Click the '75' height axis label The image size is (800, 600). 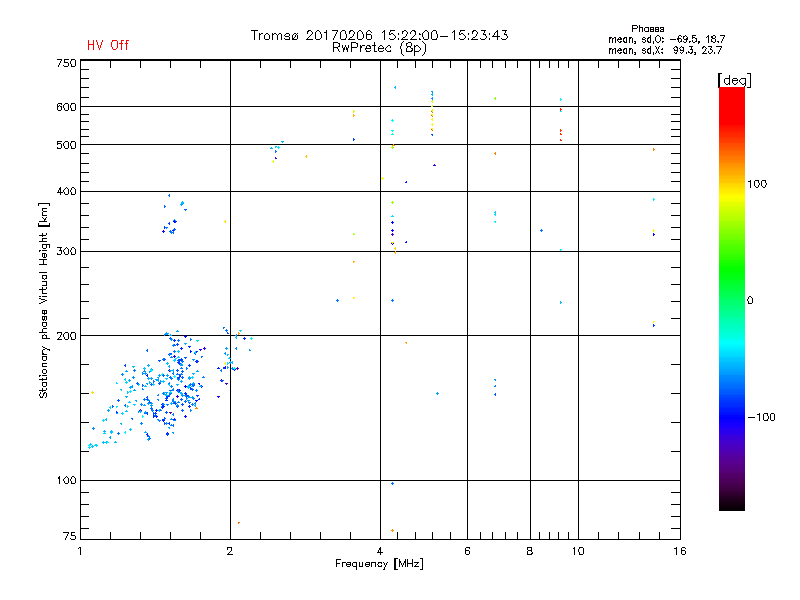70,536
